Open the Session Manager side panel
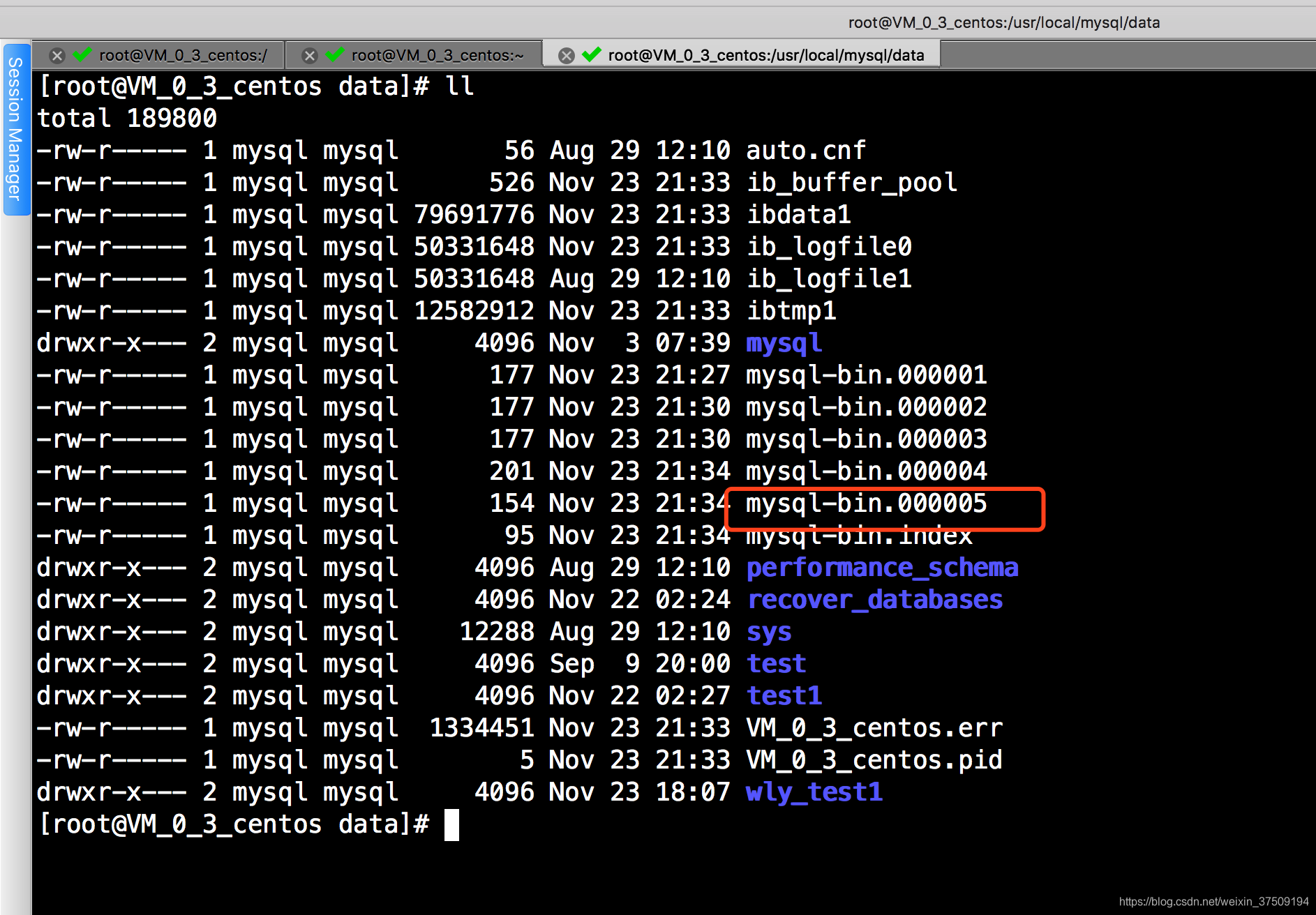The image size is (1316, 915). (x=15, y=129)
